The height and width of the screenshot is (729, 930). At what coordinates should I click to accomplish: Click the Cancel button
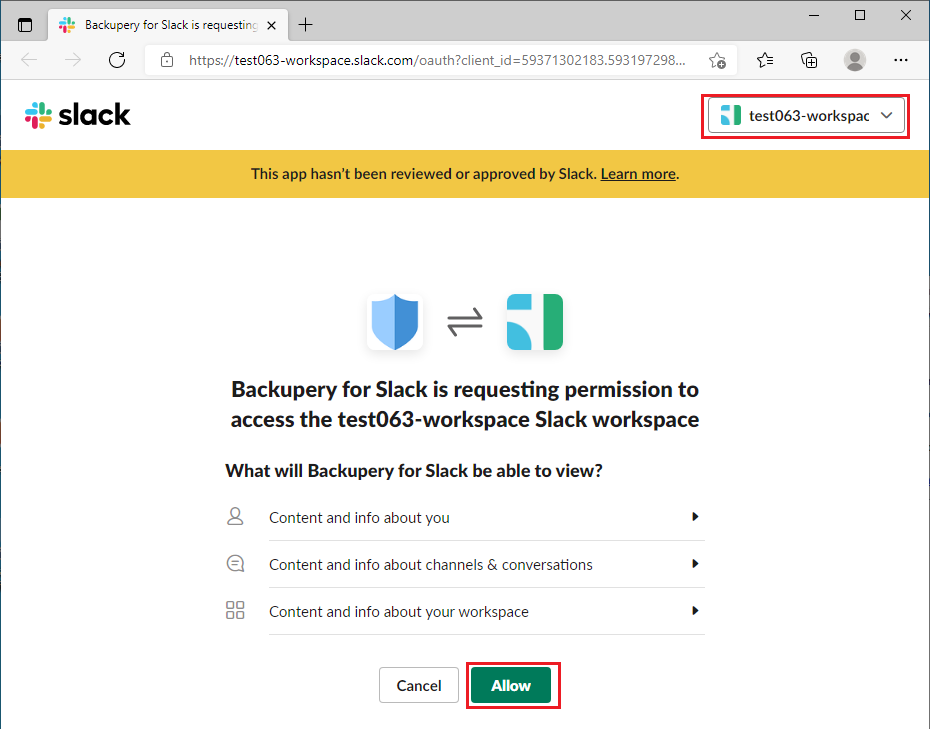click(419, 685)
